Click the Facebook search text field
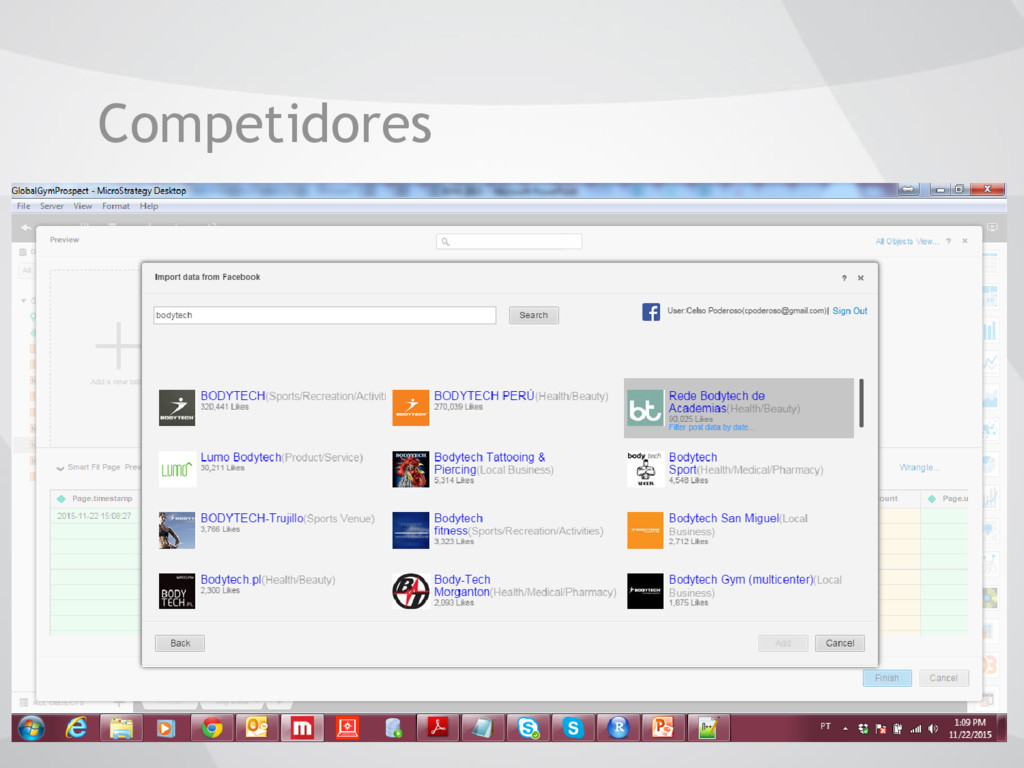 [325, 315]
